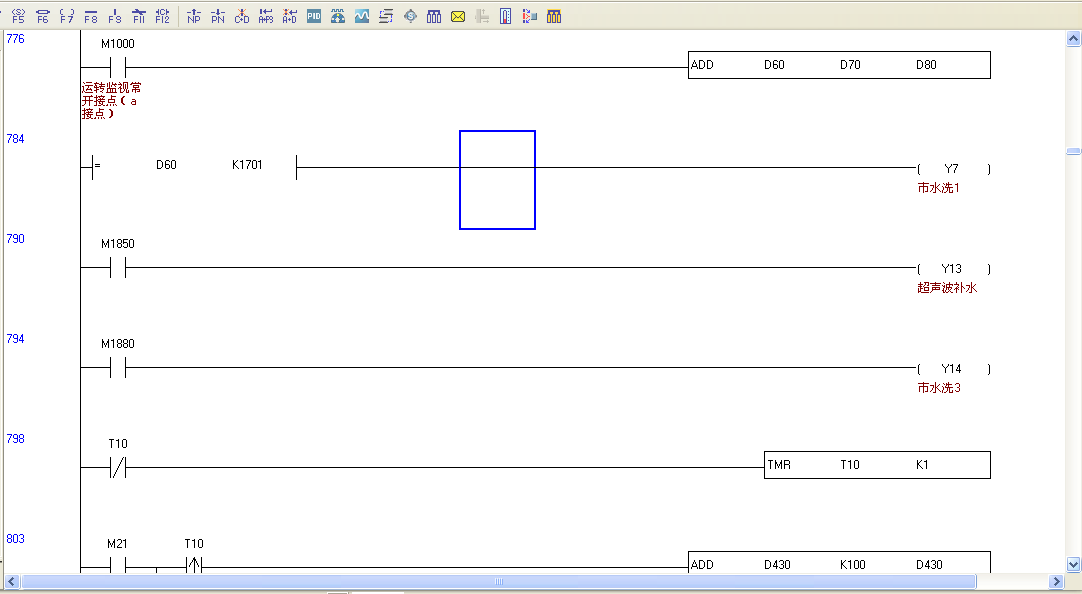Click the horizontal scrollbar right arrow

(x=1057, y=581)
